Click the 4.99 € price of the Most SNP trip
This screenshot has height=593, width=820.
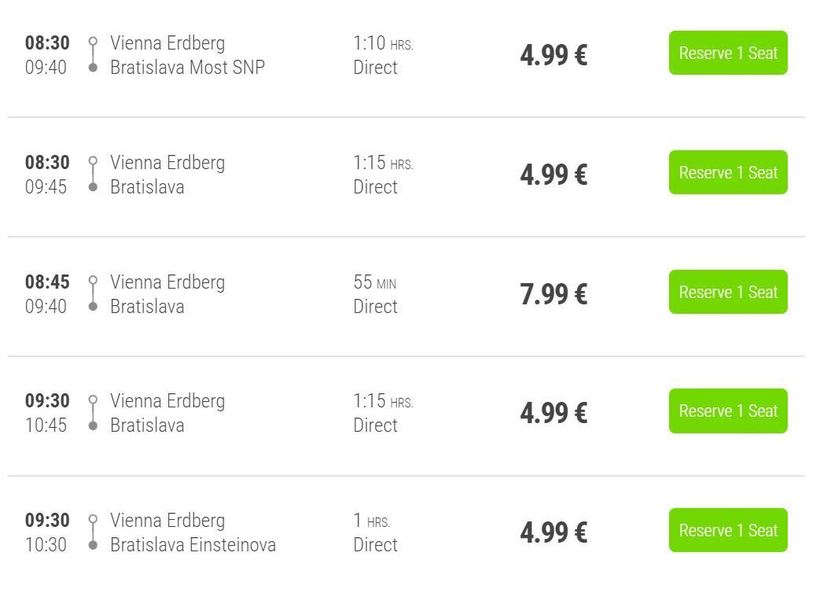553,55
